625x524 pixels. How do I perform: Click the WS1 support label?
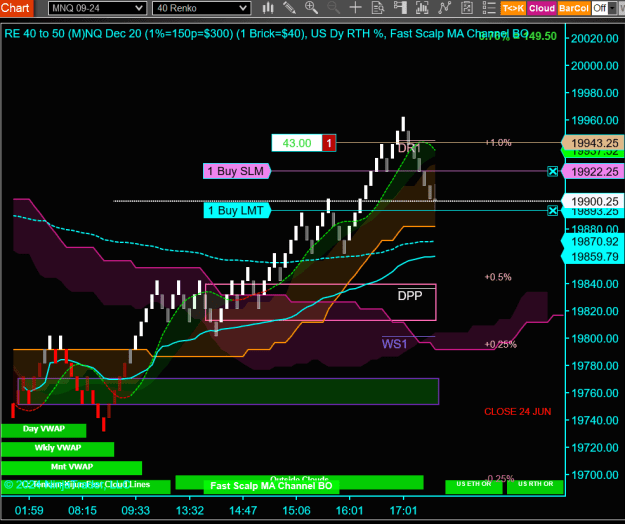click(394, 344)
